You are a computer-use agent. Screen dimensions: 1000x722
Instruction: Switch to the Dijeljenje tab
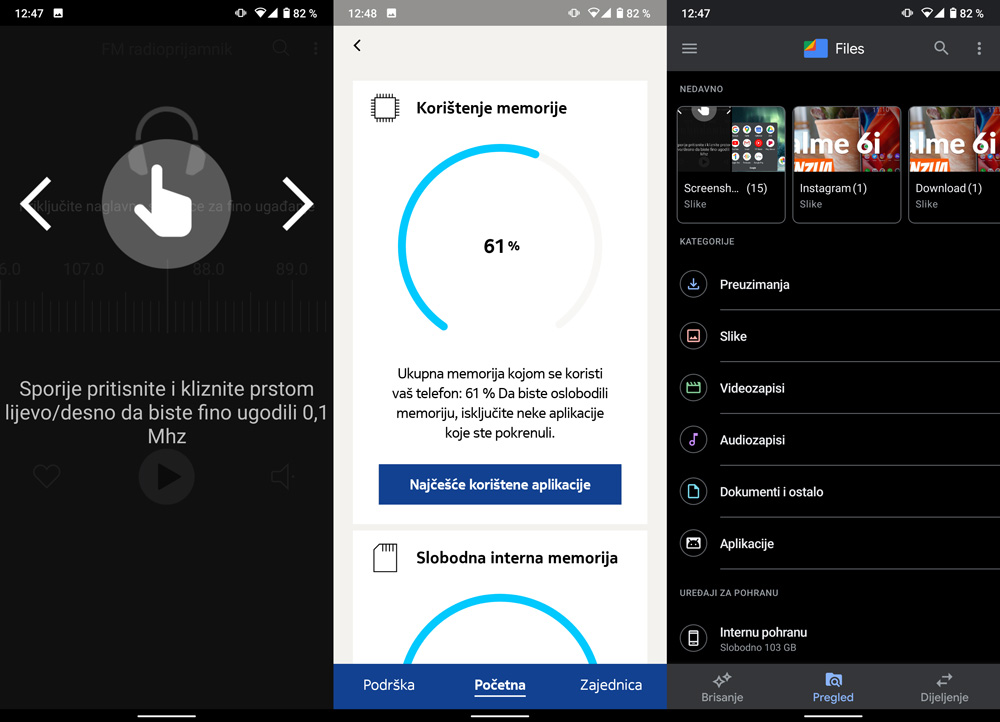943,687
